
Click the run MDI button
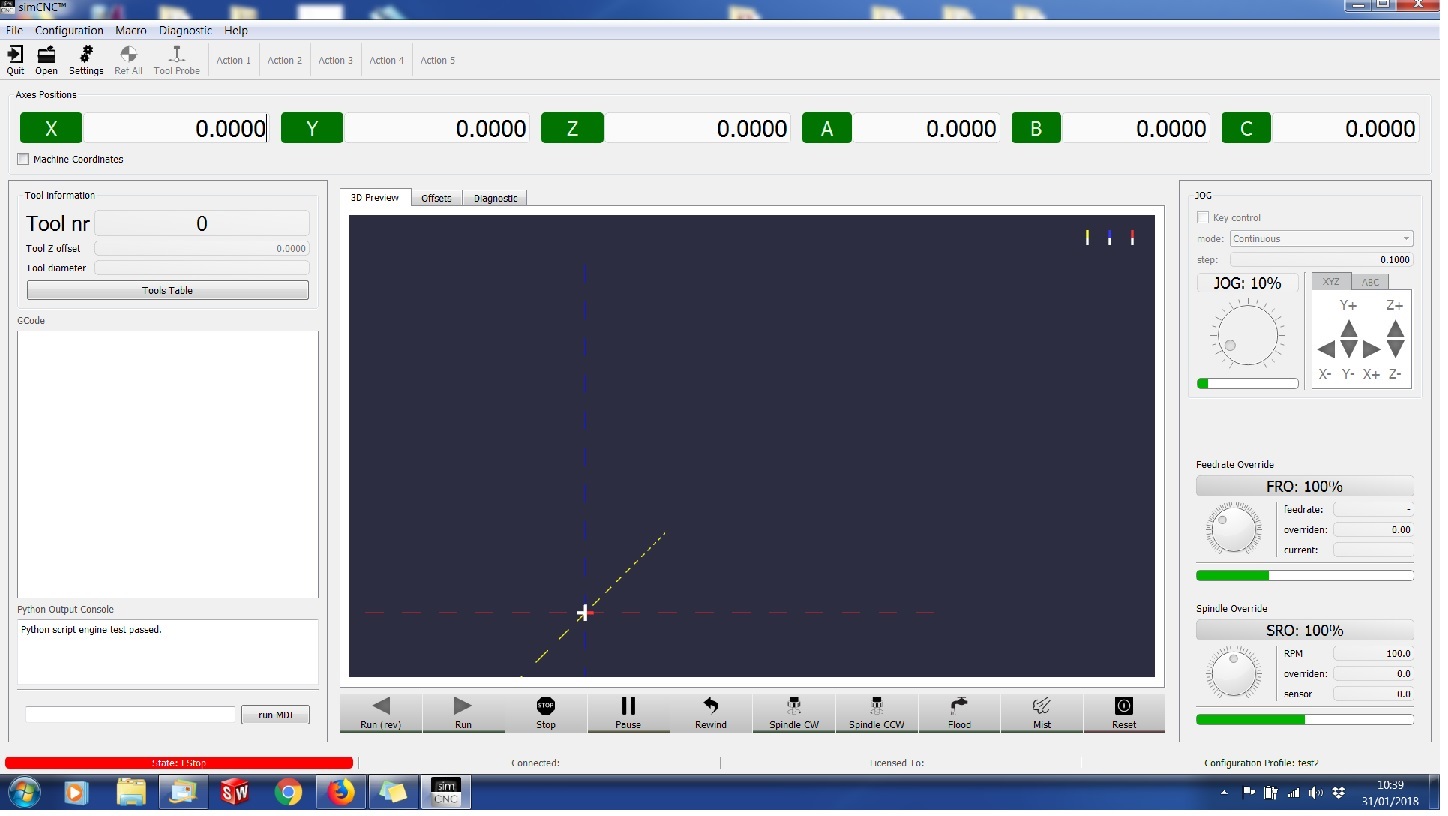point(275,714)
